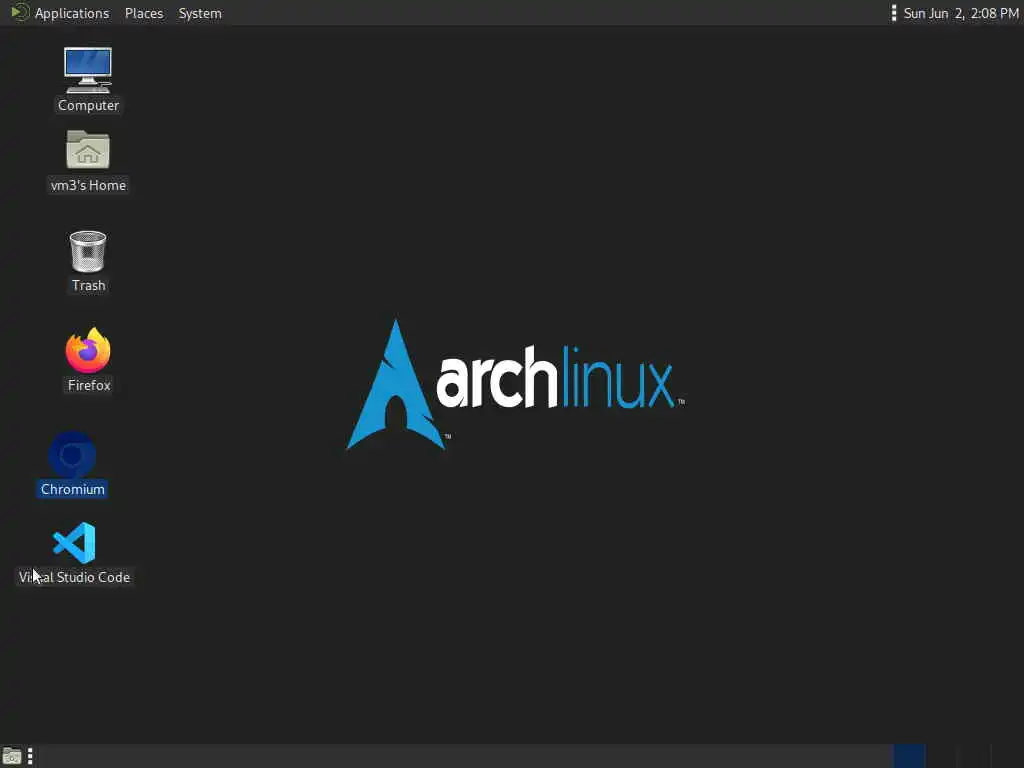Select the Trash icon on the desktop
The height and width of the screenshot is (768, 1024).
tap(88, 251)
